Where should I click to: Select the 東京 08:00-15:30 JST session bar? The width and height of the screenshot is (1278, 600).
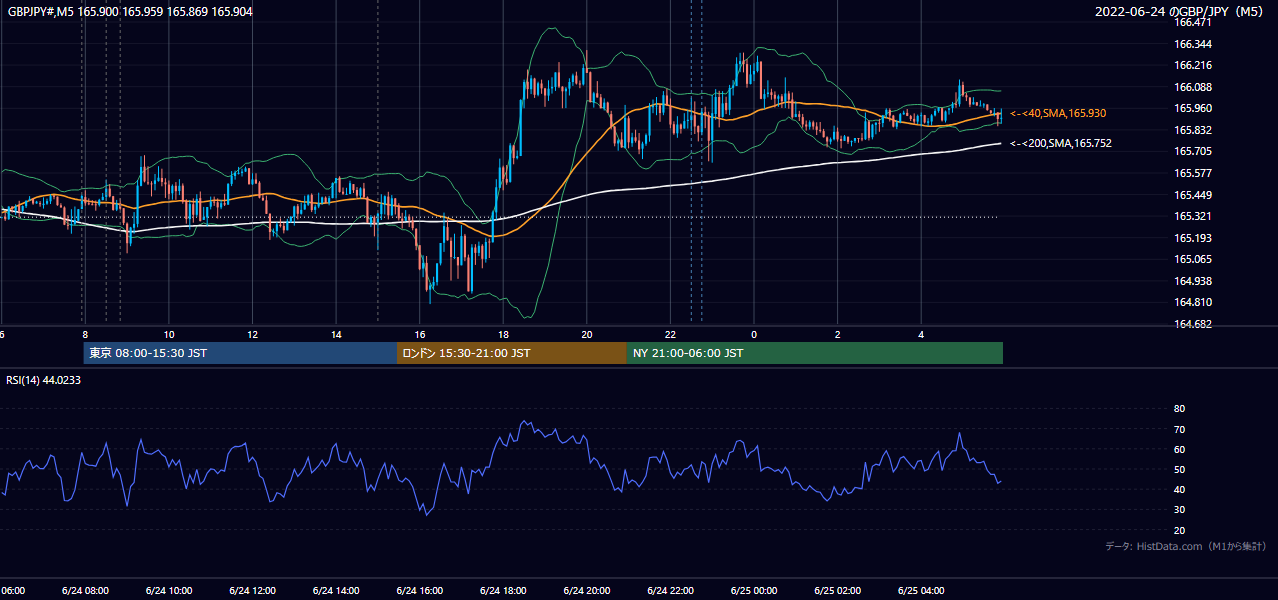(241, 353)
